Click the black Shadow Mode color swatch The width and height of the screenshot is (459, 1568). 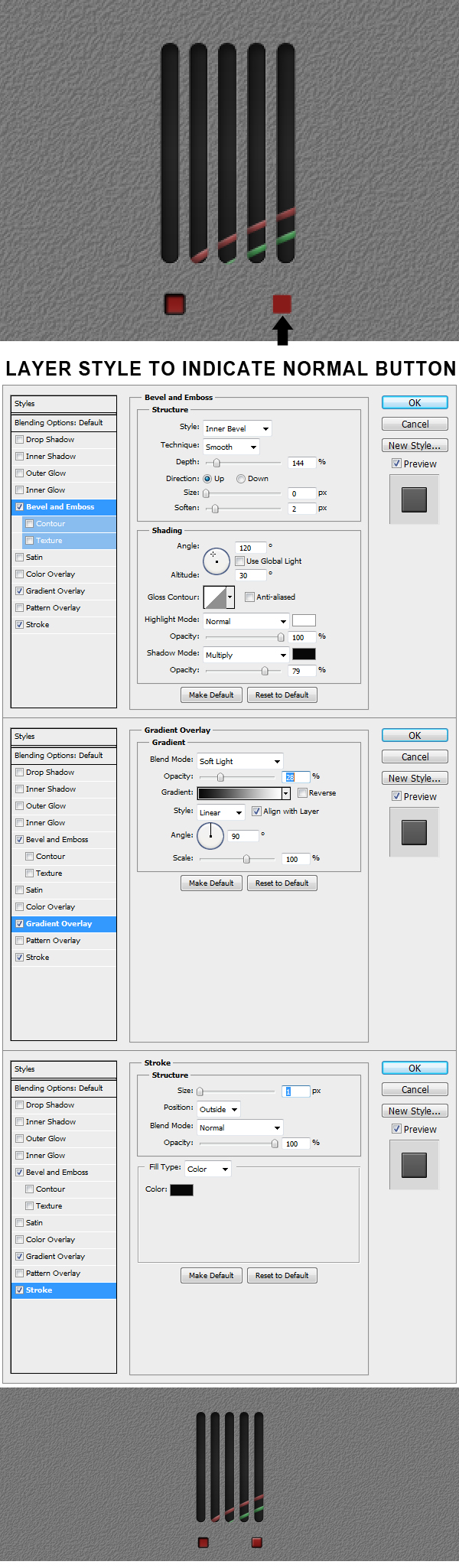(304, 654)
